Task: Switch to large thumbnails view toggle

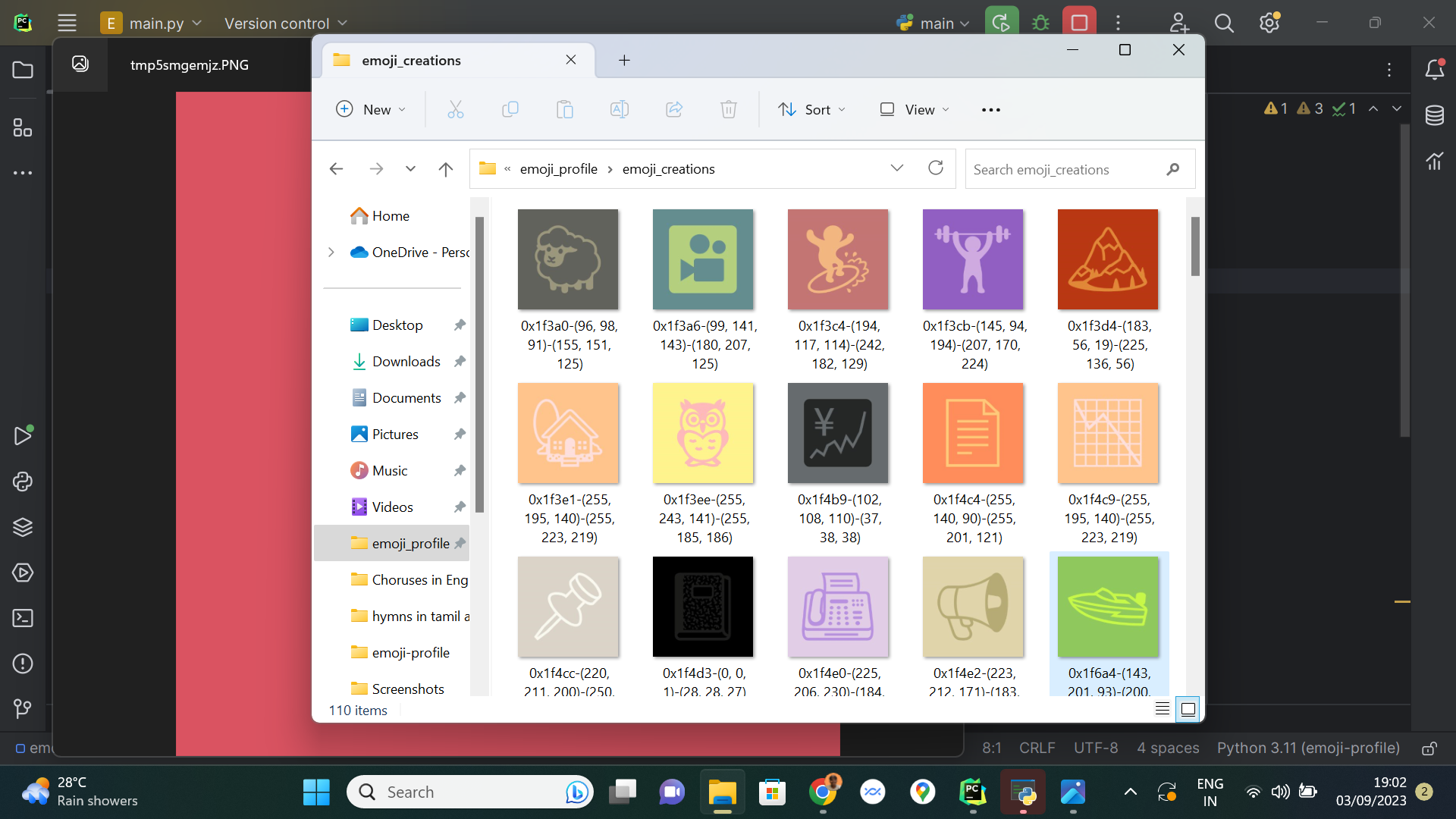Action: pos(1188,709)
